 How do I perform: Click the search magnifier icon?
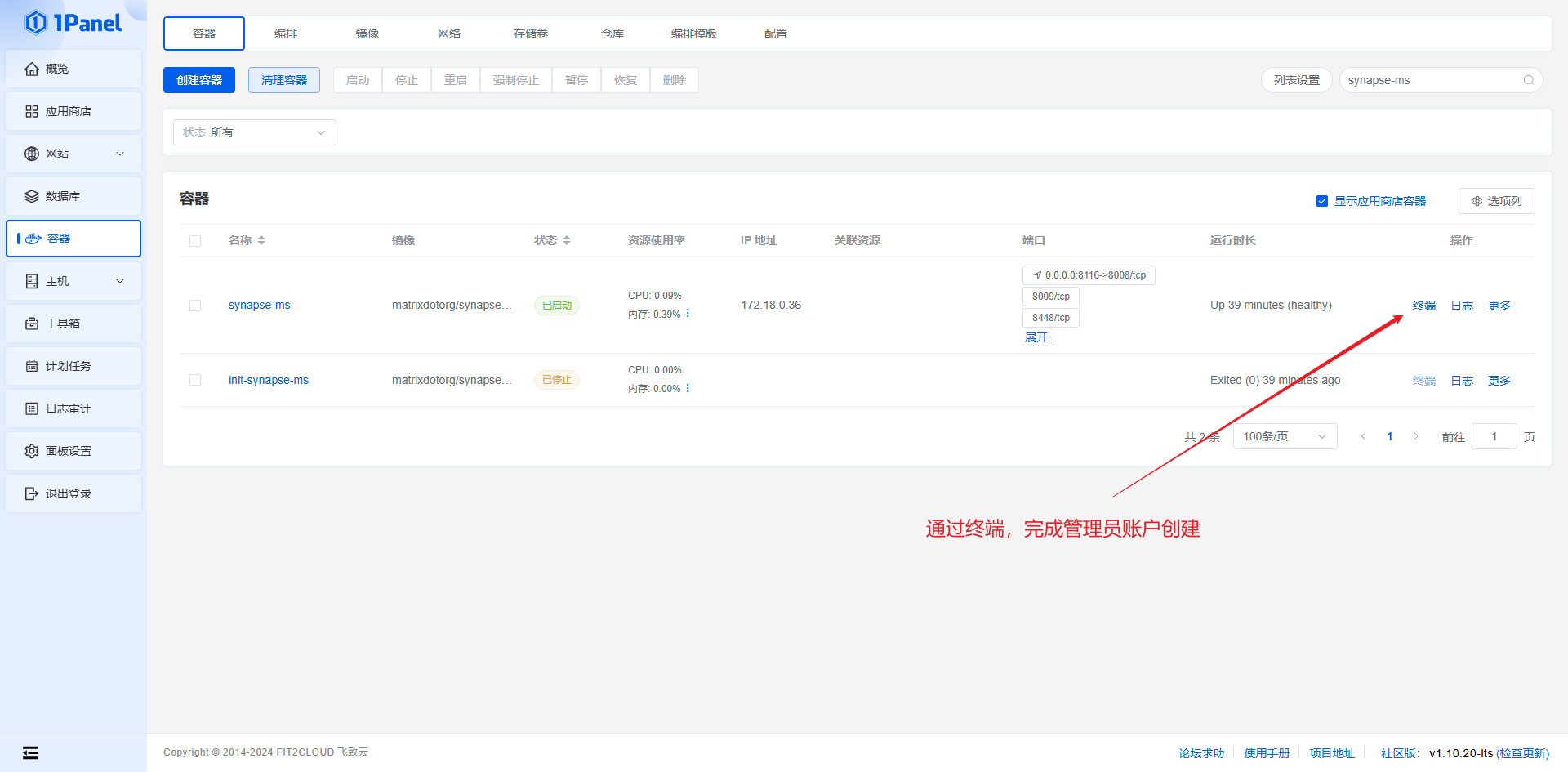pos(1528,80)
